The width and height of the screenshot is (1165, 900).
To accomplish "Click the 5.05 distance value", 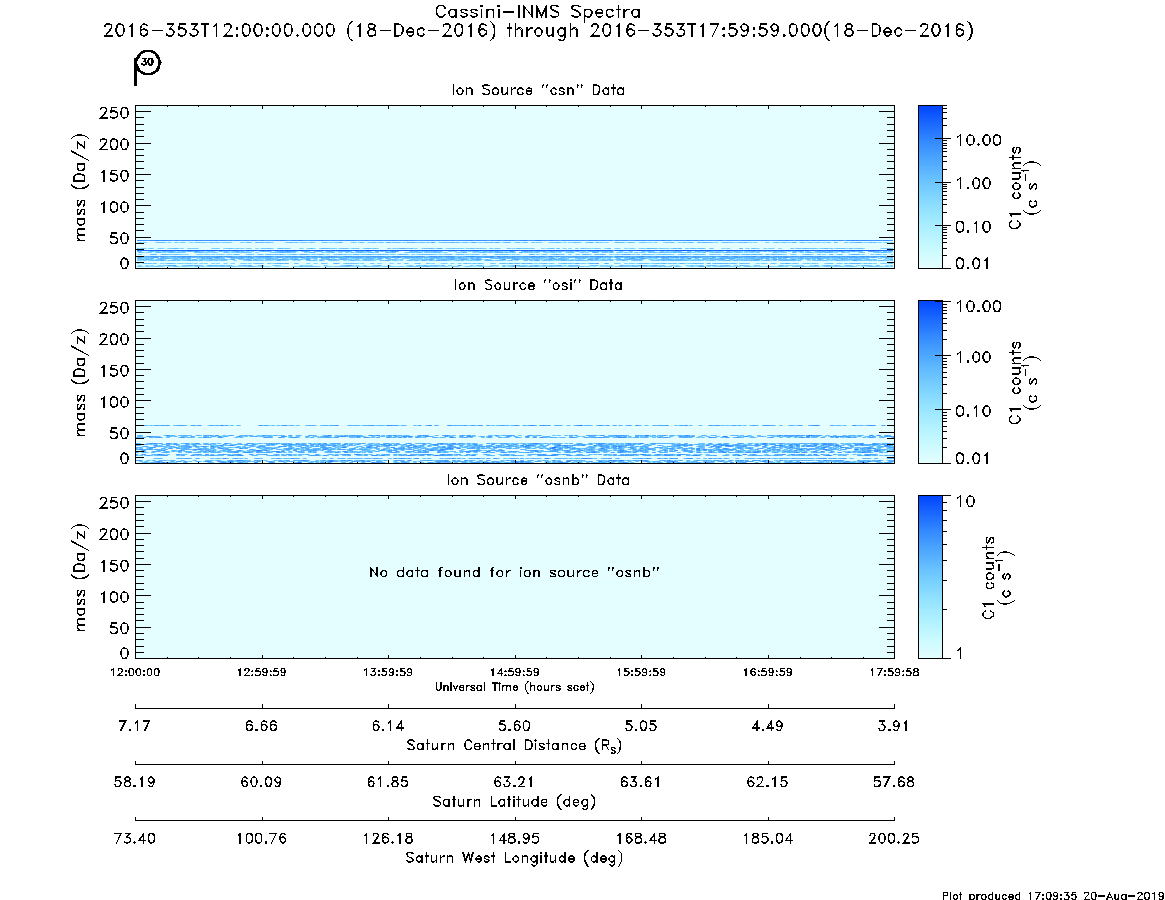I will (640, 726).
